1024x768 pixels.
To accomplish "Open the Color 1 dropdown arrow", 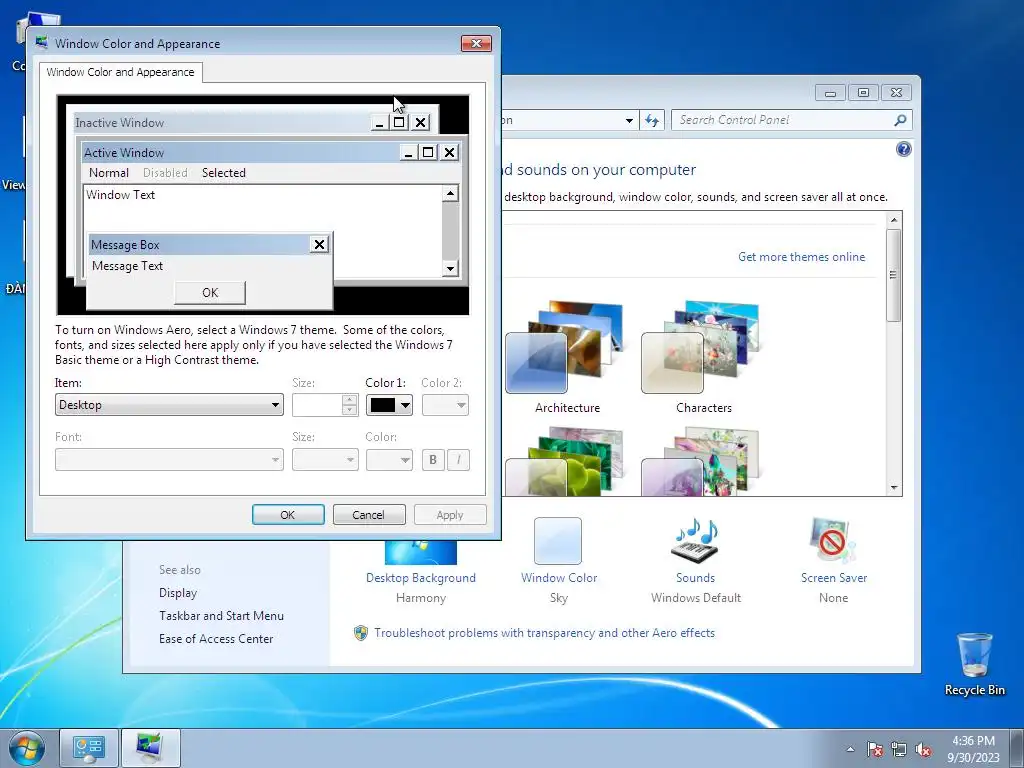I will [x=405, y=406].
